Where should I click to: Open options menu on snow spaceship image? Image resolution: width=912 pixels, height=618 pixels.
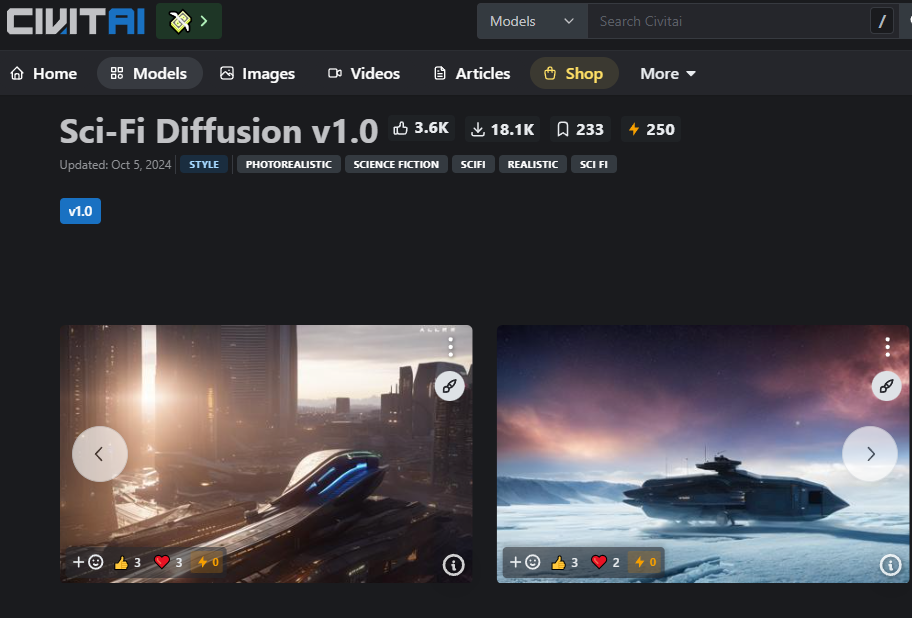[x=888, y=347]
